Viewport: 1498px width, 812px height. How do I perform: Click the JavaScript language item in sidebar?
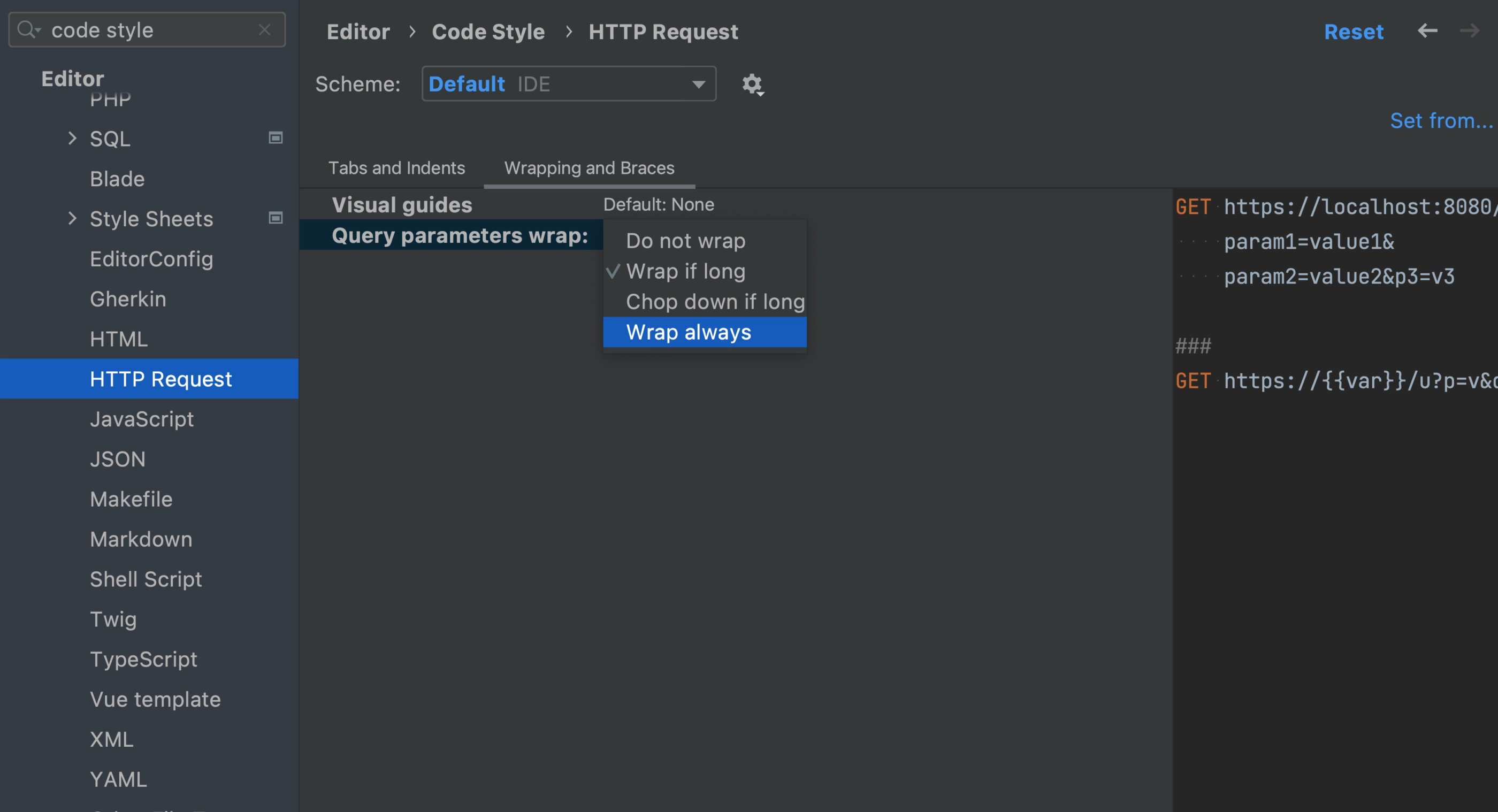pyautogui.click(x=141, y=419)
